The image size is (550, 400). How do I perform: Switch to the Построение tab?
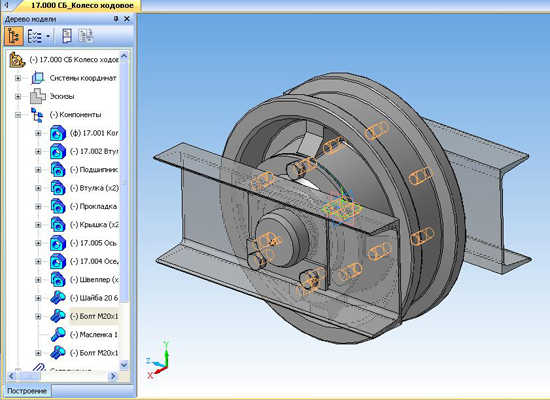tap(27, 391)
